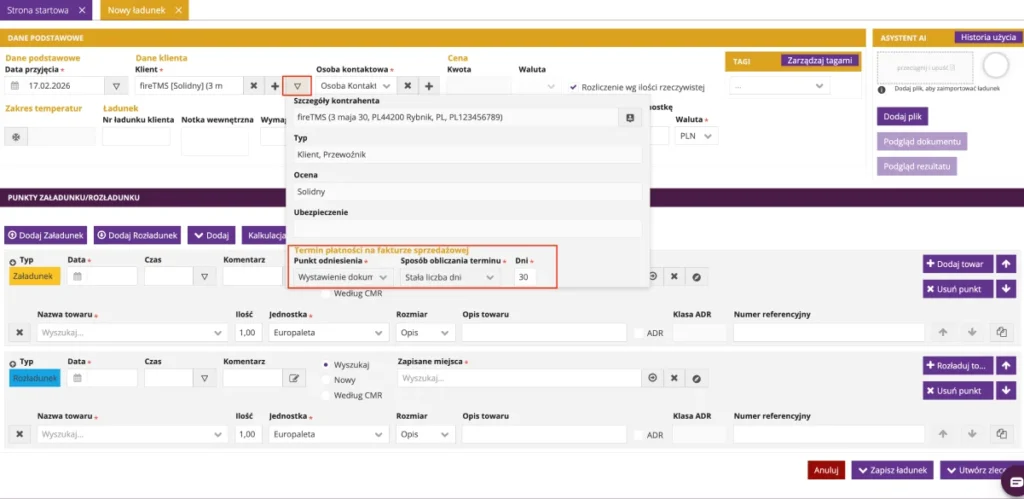1024x499 pixels.
Task: Click the info icon beside Dodaj plik hint
Action: [882, 90]
